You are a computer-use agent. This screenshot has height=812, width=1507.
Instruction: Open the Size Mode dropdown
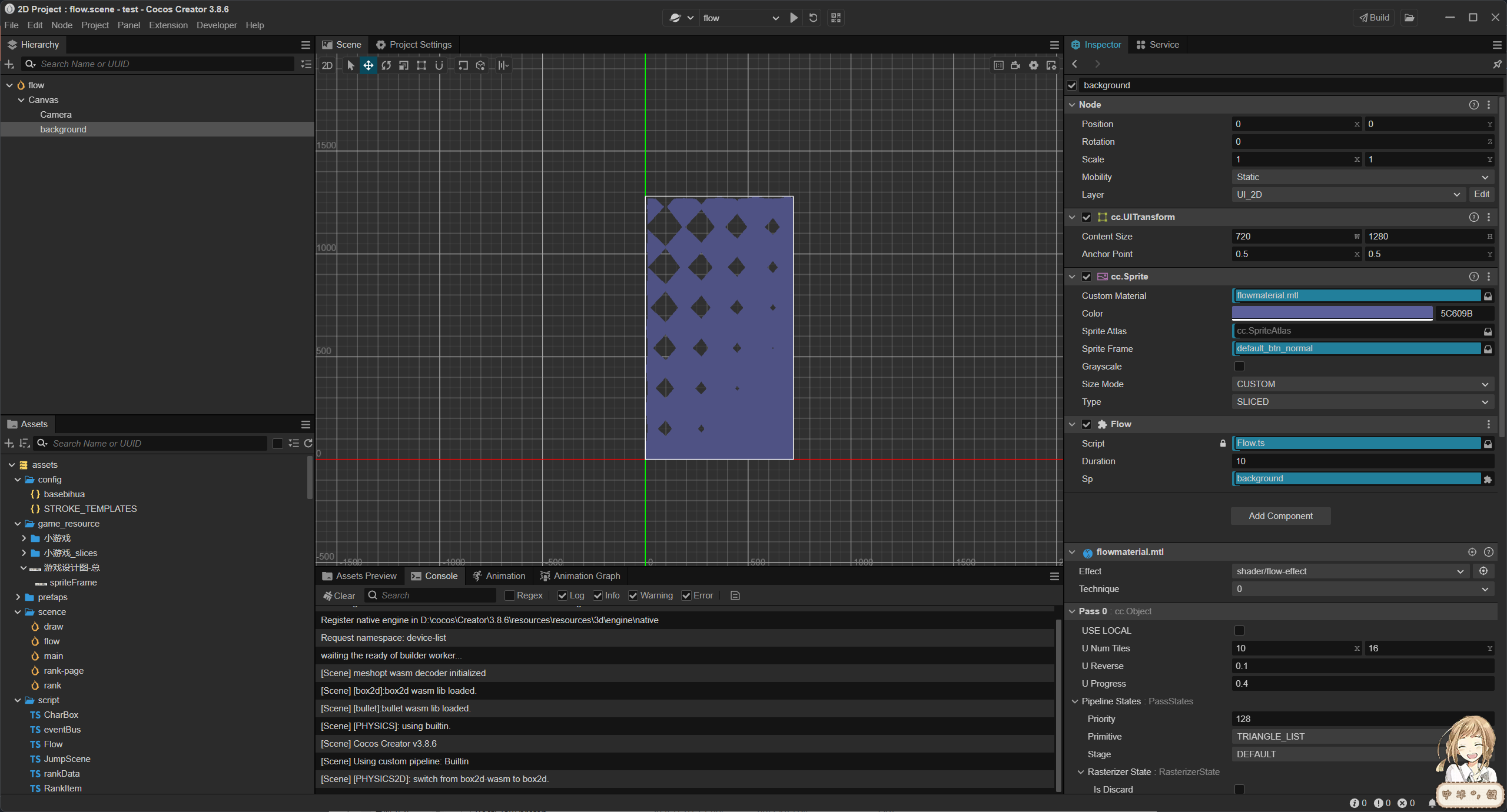click(x=1362, y=384)
